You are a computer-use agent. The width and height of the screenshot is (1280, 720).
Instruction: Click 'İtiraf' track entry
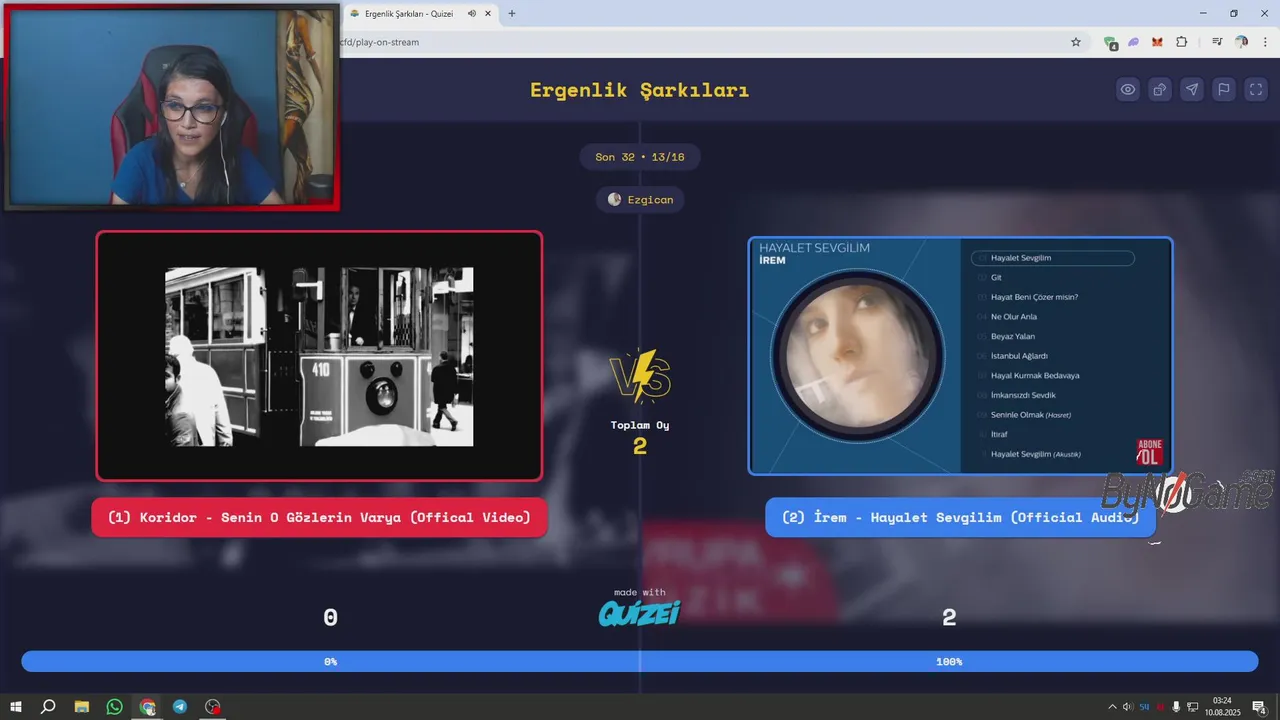[999, 434]
